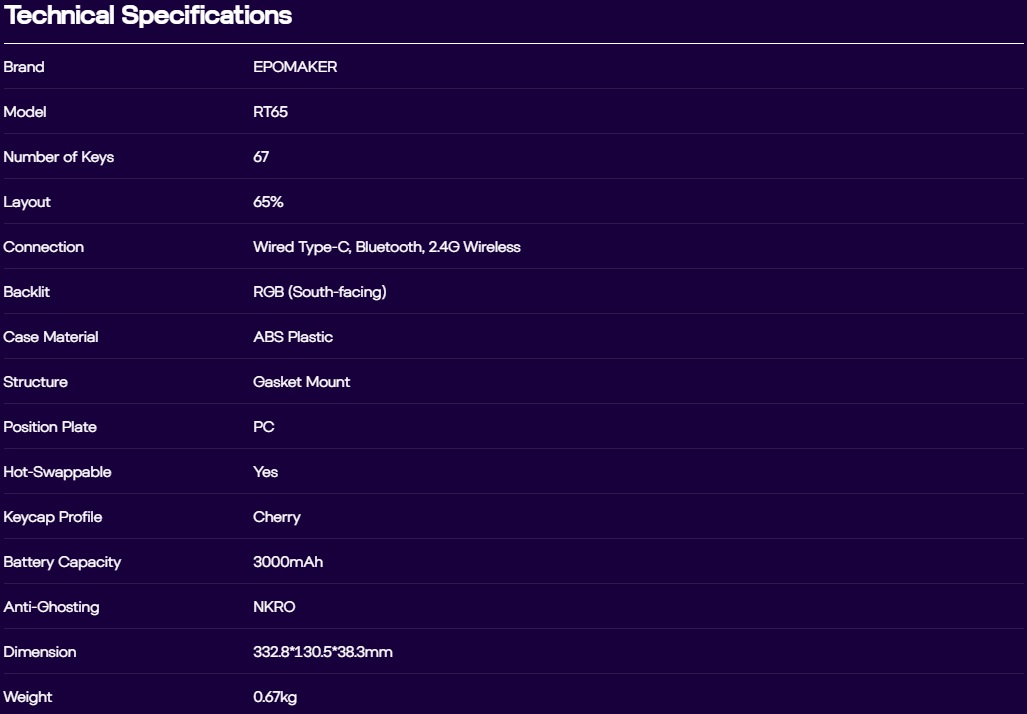Click the Gasket Mount structure value

click(x=301, y=382)
